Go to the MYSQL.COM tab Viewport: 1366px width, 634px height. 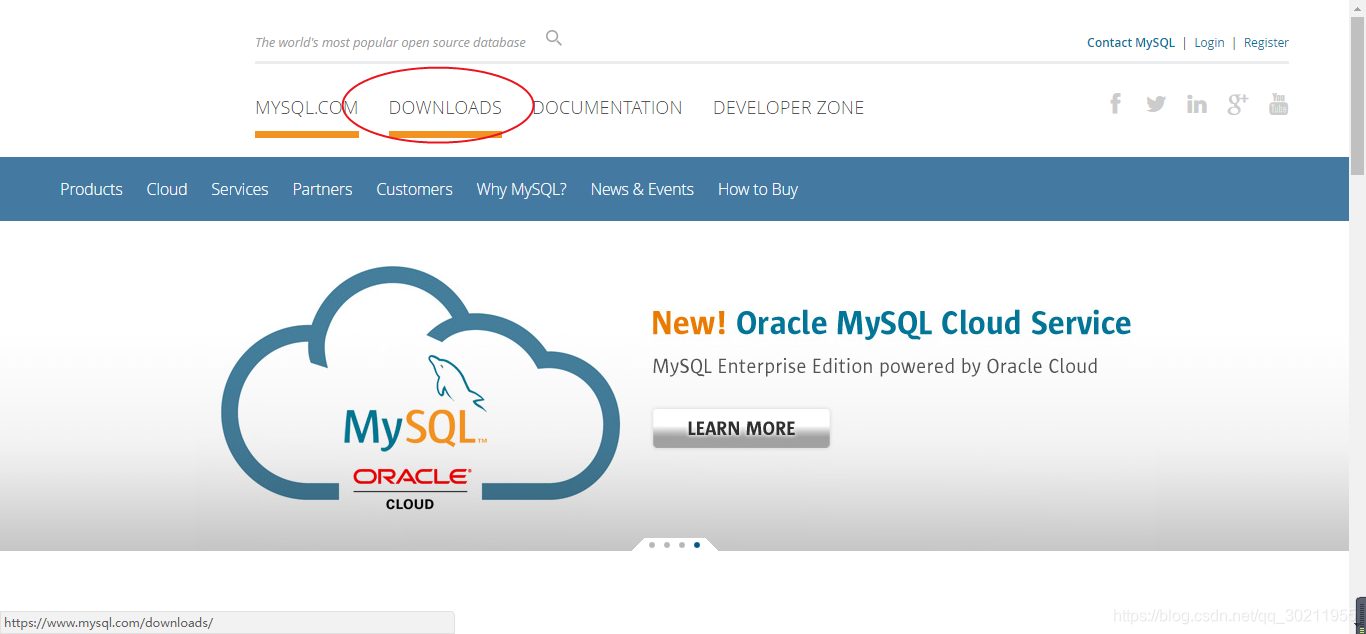(306, 108)
